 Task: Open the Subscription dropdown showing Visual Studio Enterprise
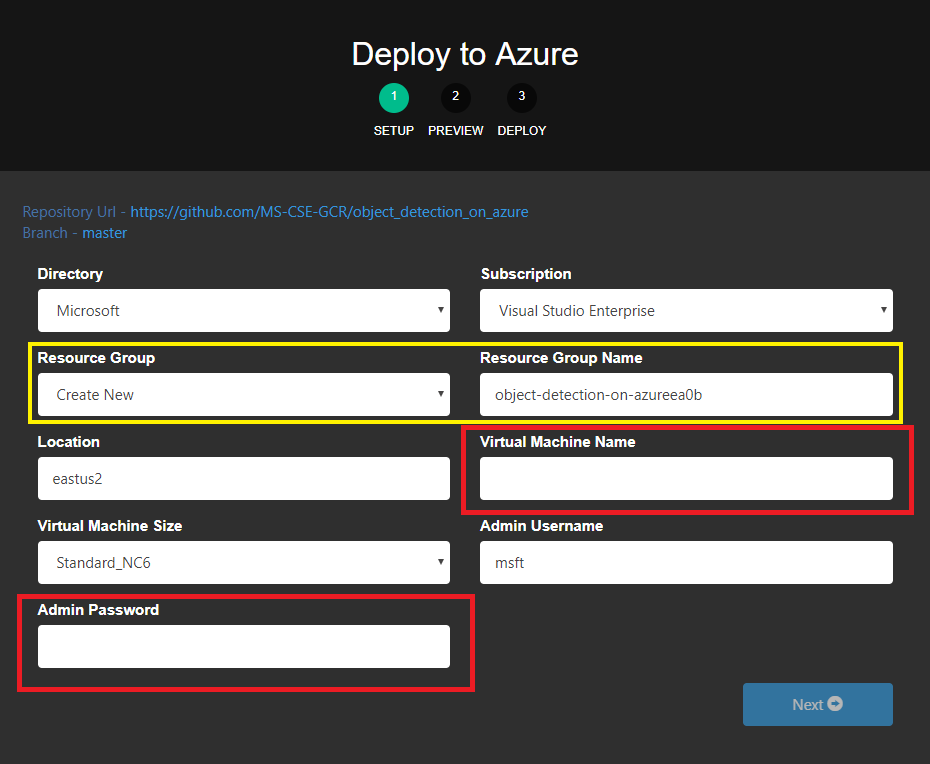click(686, 310)
